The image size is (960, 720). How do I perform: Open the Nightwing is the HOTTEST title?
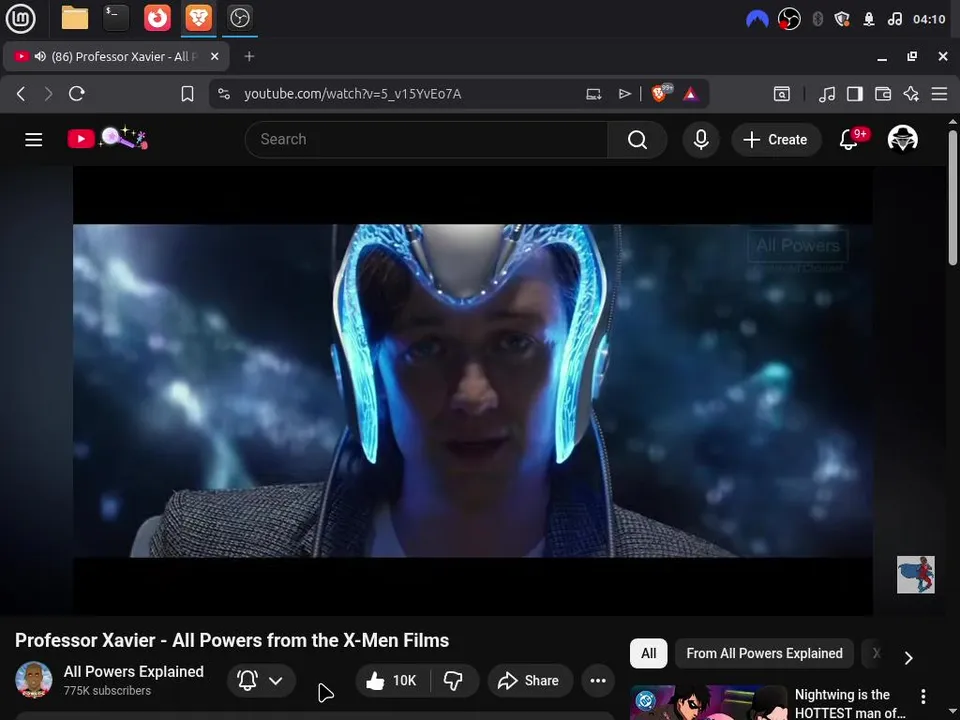pos(849,703)
